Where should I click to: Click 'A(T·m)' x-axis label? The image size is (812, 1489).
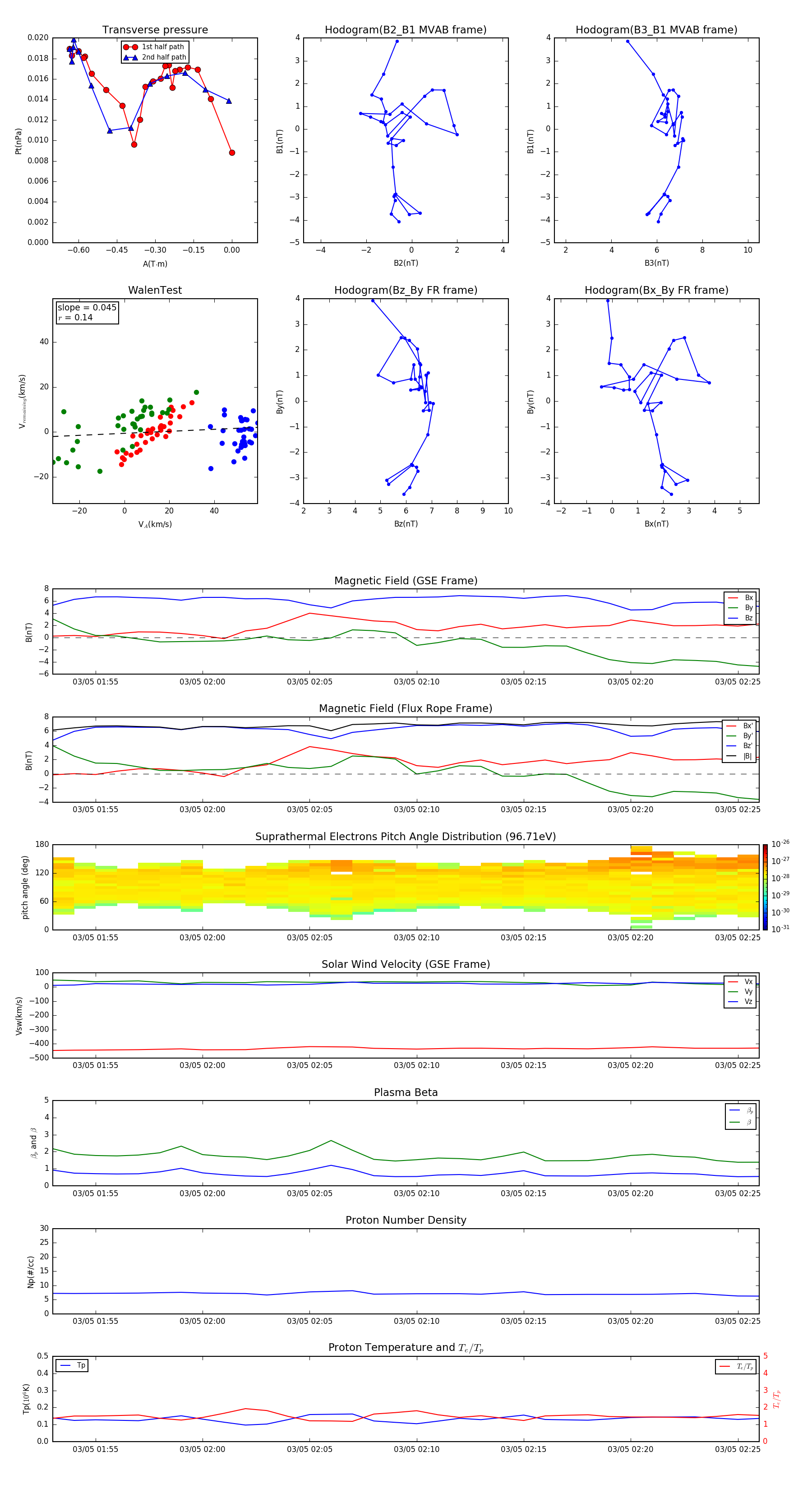(155, 264)
